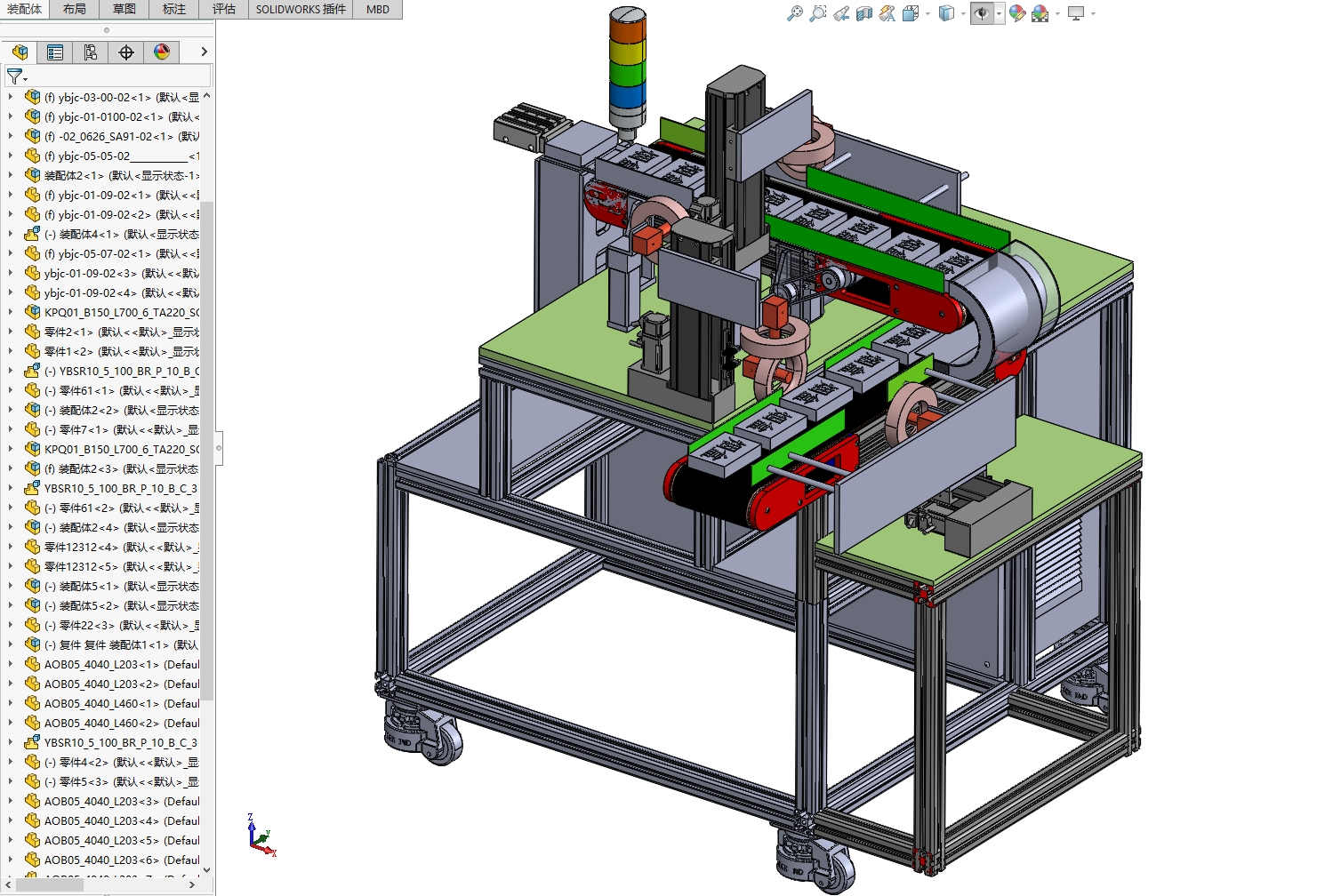Image resolution: width=1325 pixels, height=896 pixels.
Task: Open the 标注 ribbon tab
Action: pos(174,9)
